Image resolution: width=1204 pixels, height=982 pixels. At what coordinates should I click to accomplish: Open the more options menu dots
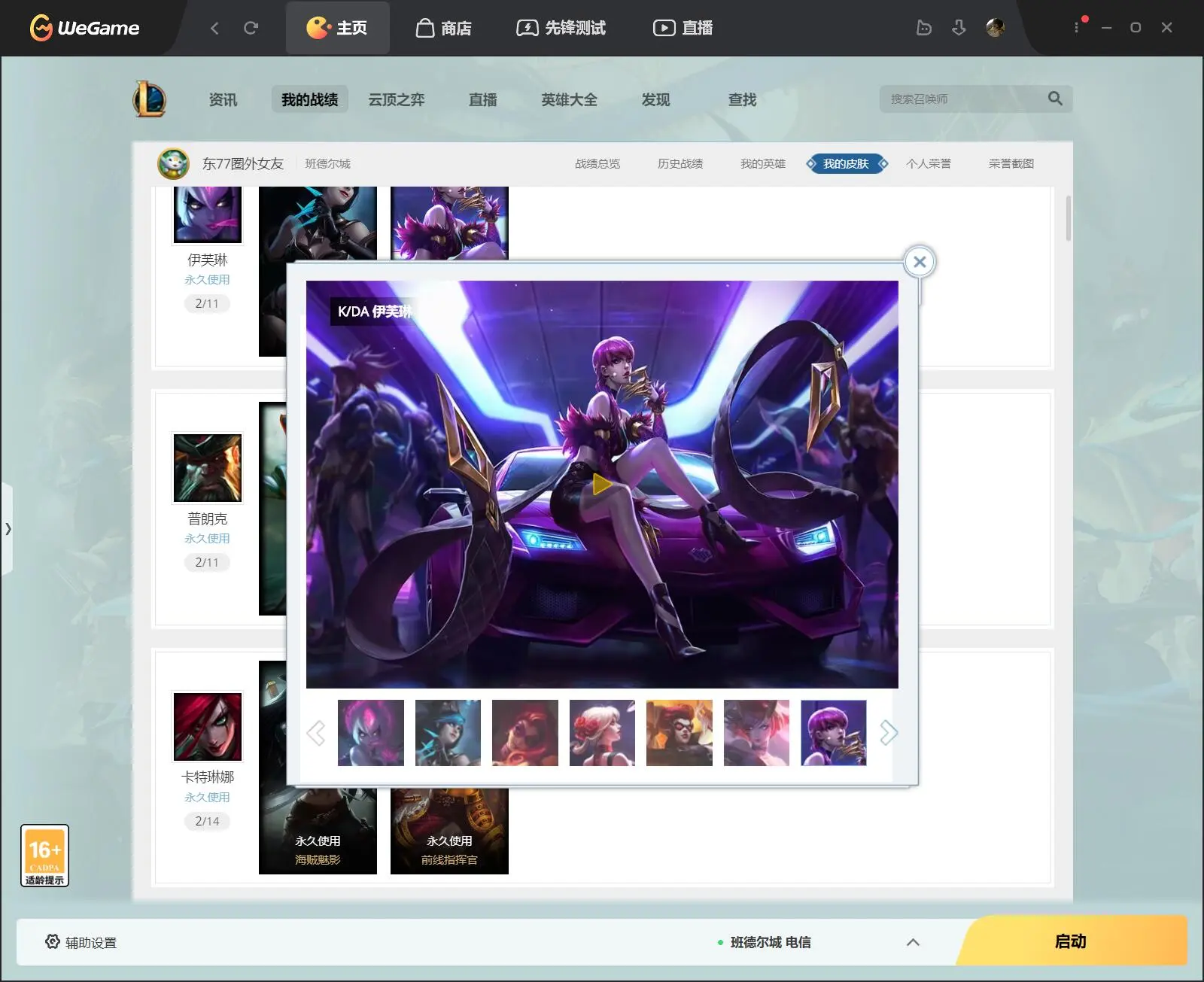point(1077,27)
